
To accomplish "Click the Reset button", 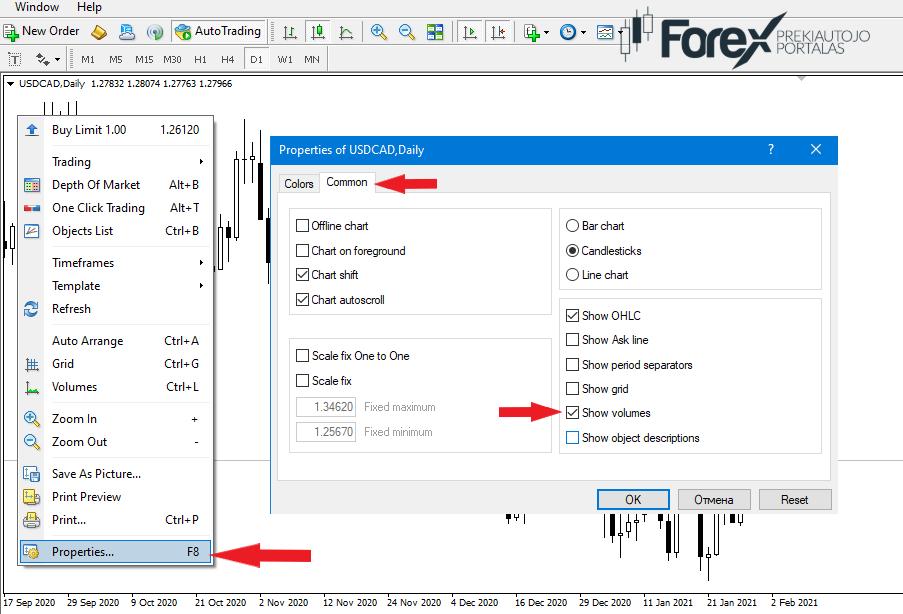I will [795, 499].
